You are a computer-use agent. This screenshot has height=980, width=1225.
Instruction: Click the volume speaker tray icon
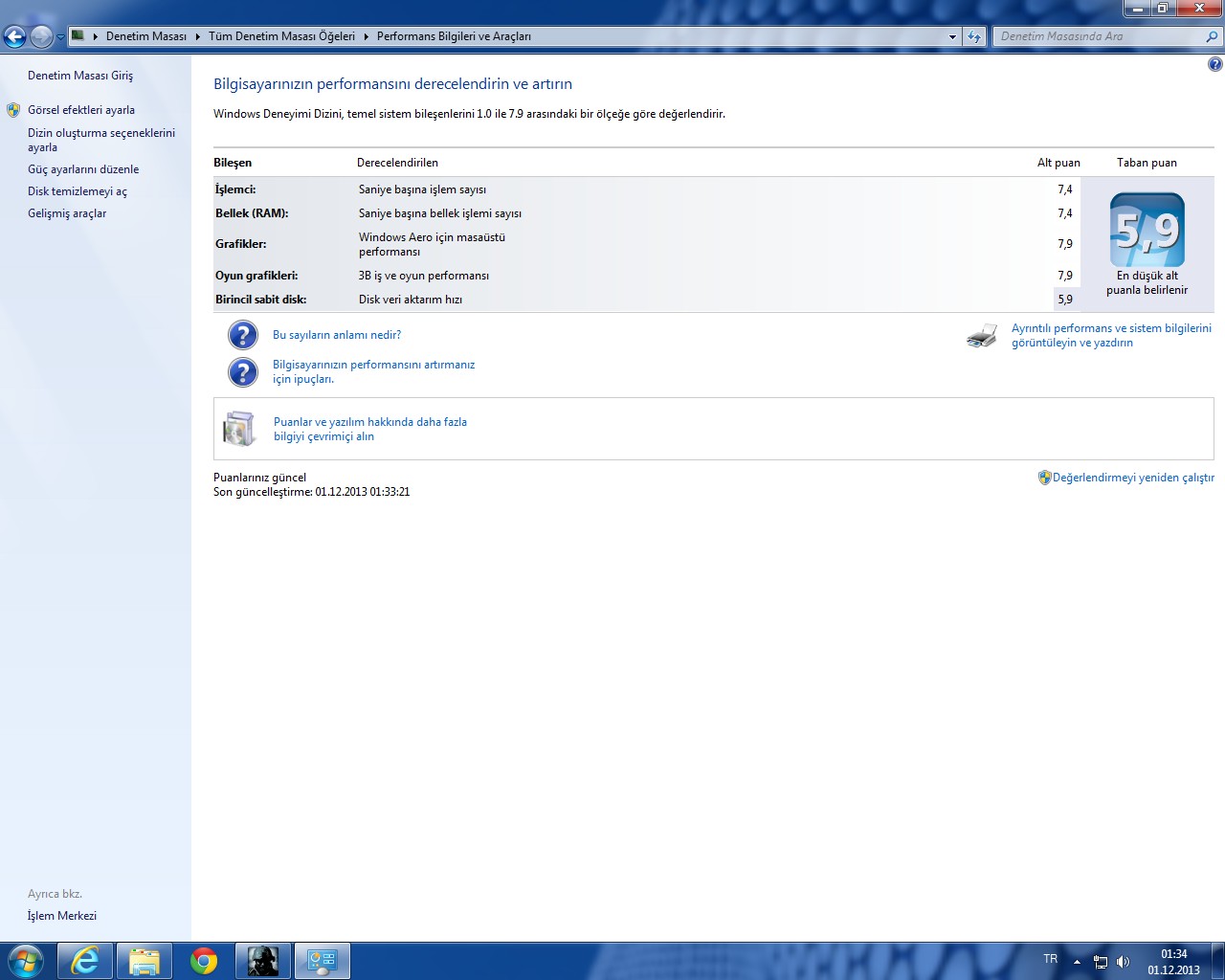coord(1123,962)
